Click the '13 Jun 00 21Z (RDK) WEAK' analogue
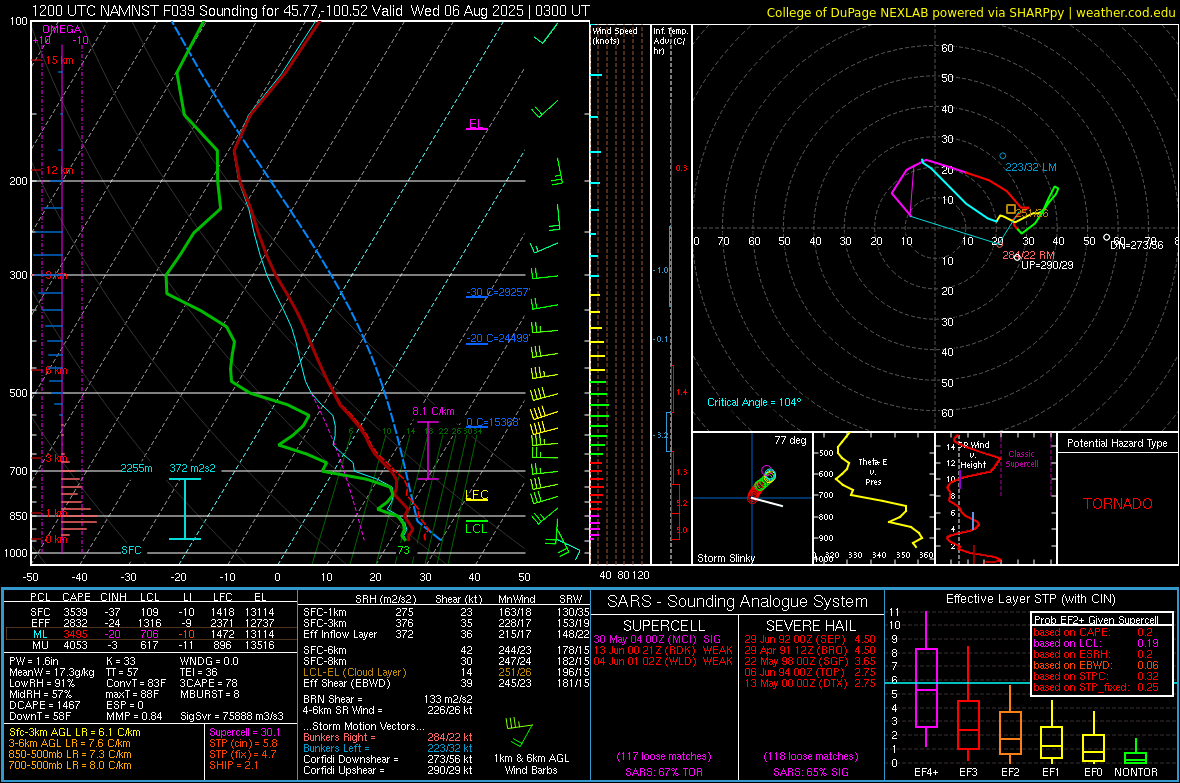 click(x=663, y=650)
